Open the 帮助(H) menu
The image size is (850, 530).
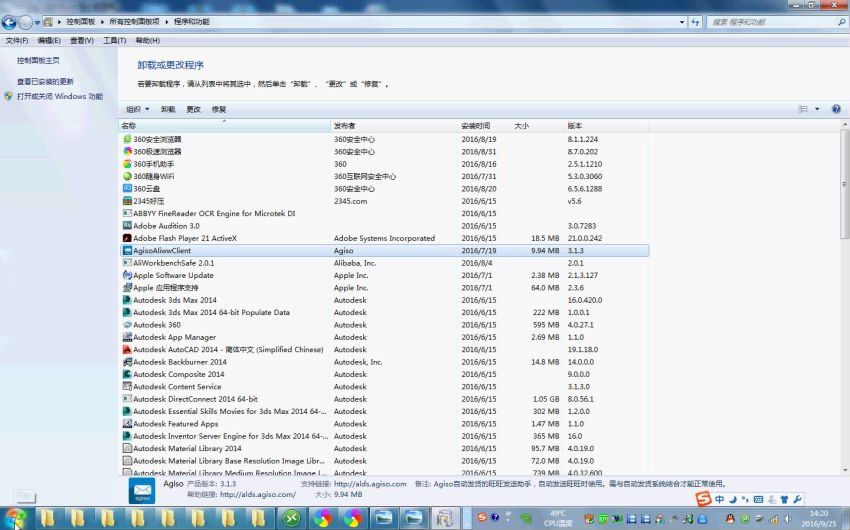[147, 41]
